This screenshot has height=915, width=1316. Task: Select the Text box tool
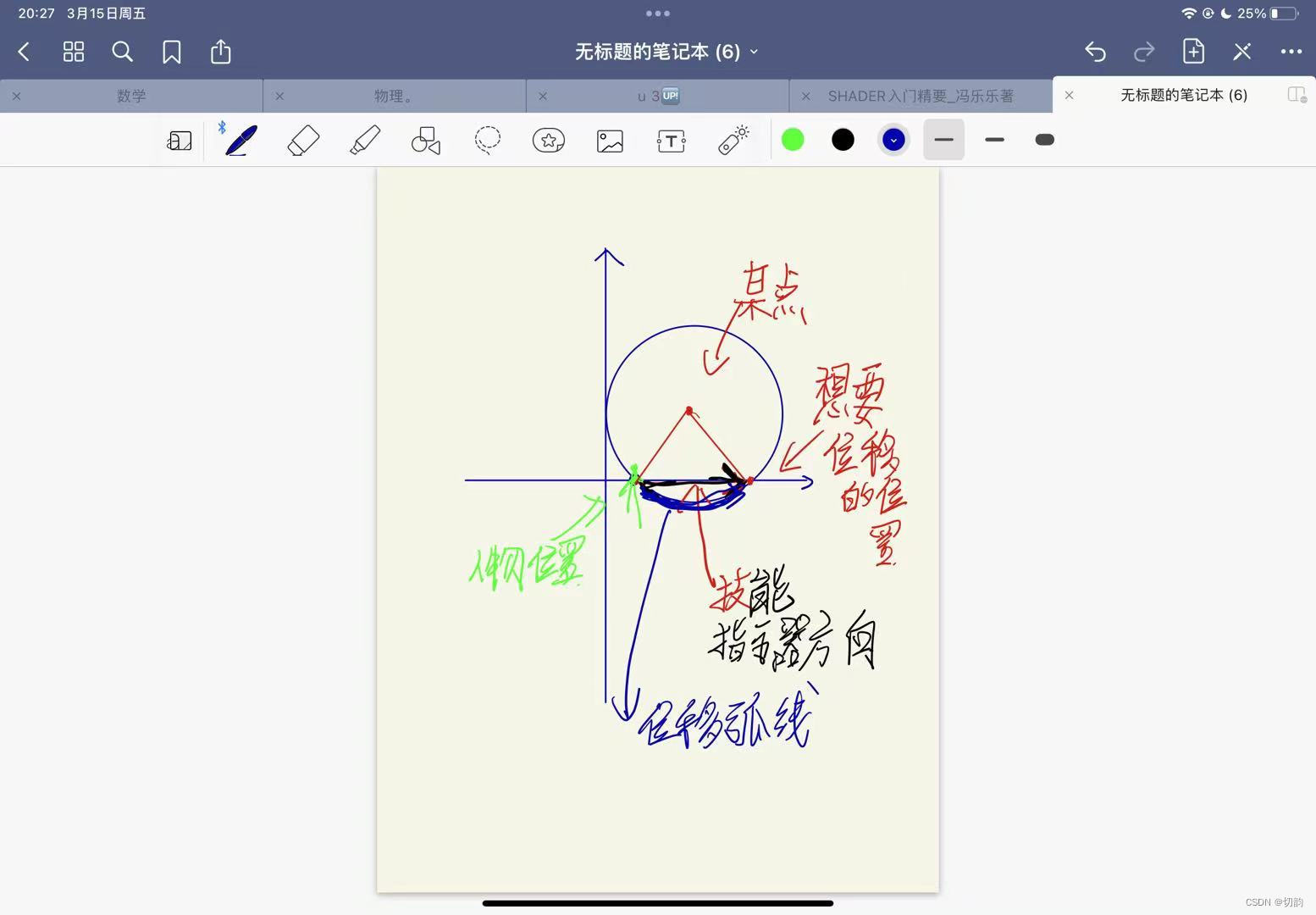coord(672,141)
